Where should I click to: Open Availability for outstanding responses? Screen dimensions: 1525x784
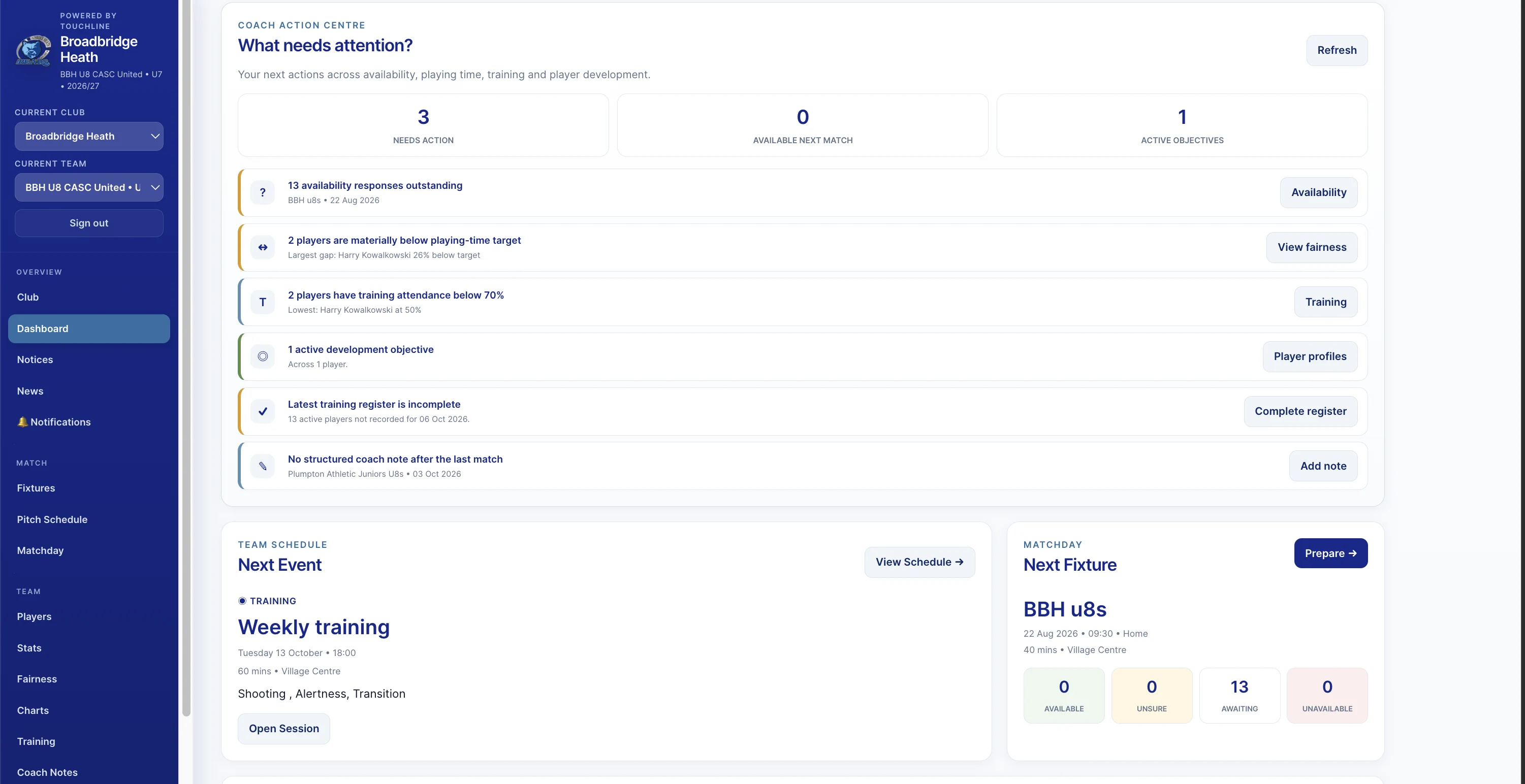(1318, 192)
